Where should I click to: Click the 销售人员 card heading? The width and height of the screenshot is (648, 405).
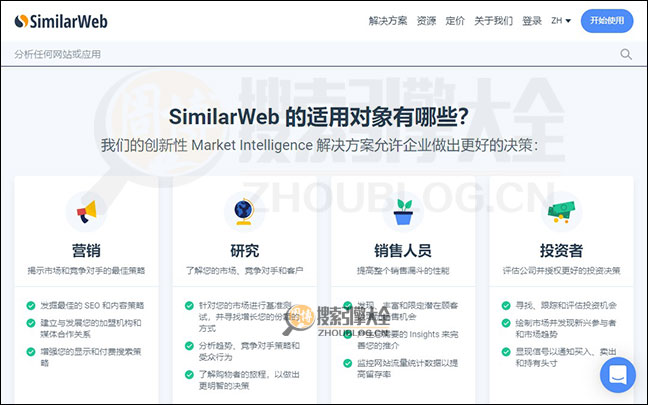[x=403, y=250]
